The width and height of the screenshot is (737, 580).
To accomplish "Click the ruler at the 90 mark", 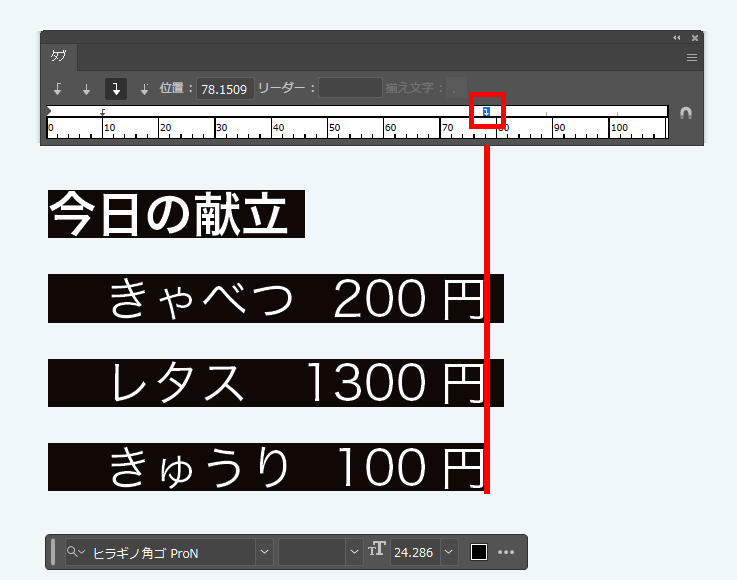I will (559, 128).
